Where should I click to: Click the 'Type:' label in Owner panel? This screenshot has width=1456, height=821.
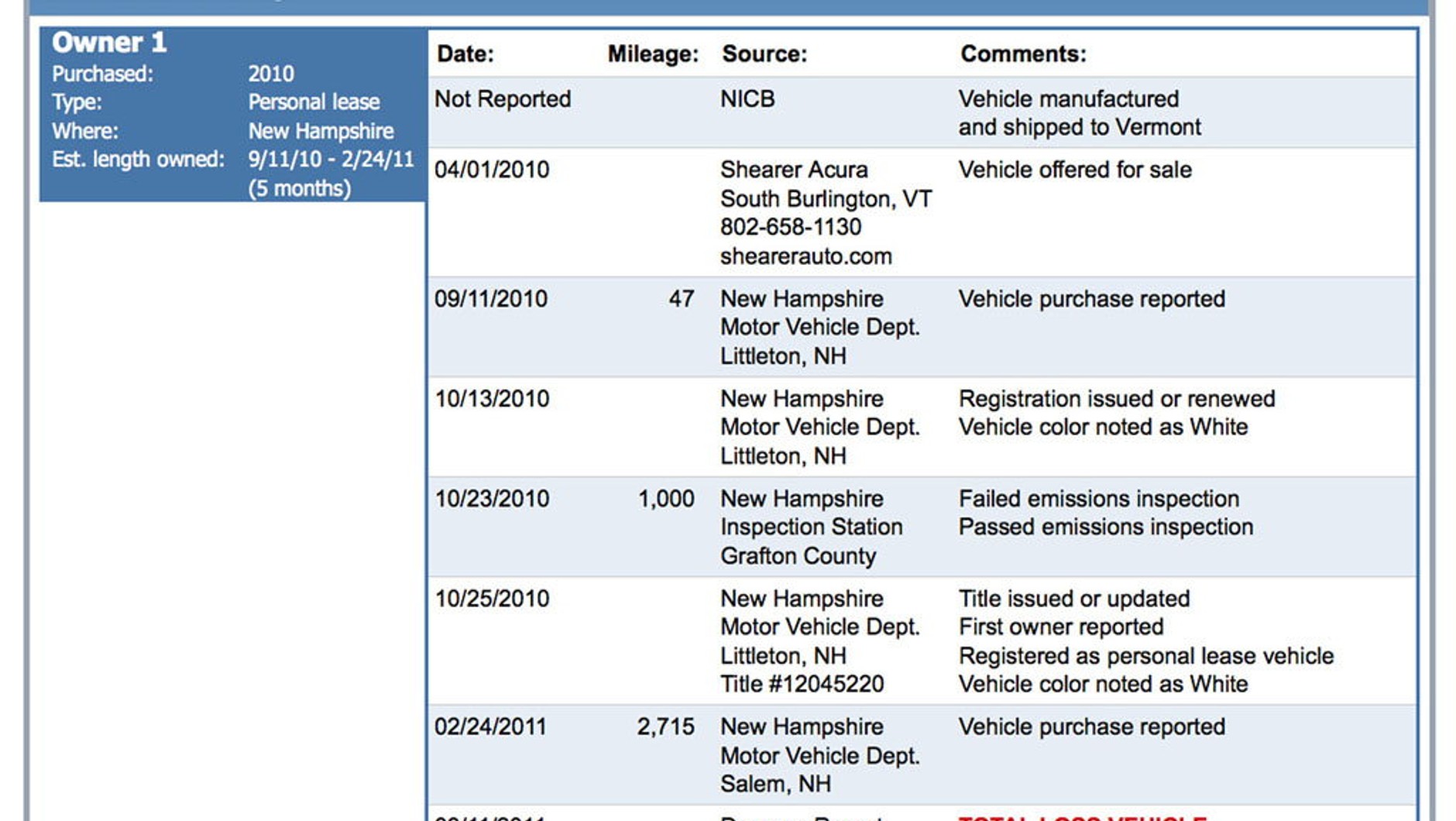click(x=77, y=102)
